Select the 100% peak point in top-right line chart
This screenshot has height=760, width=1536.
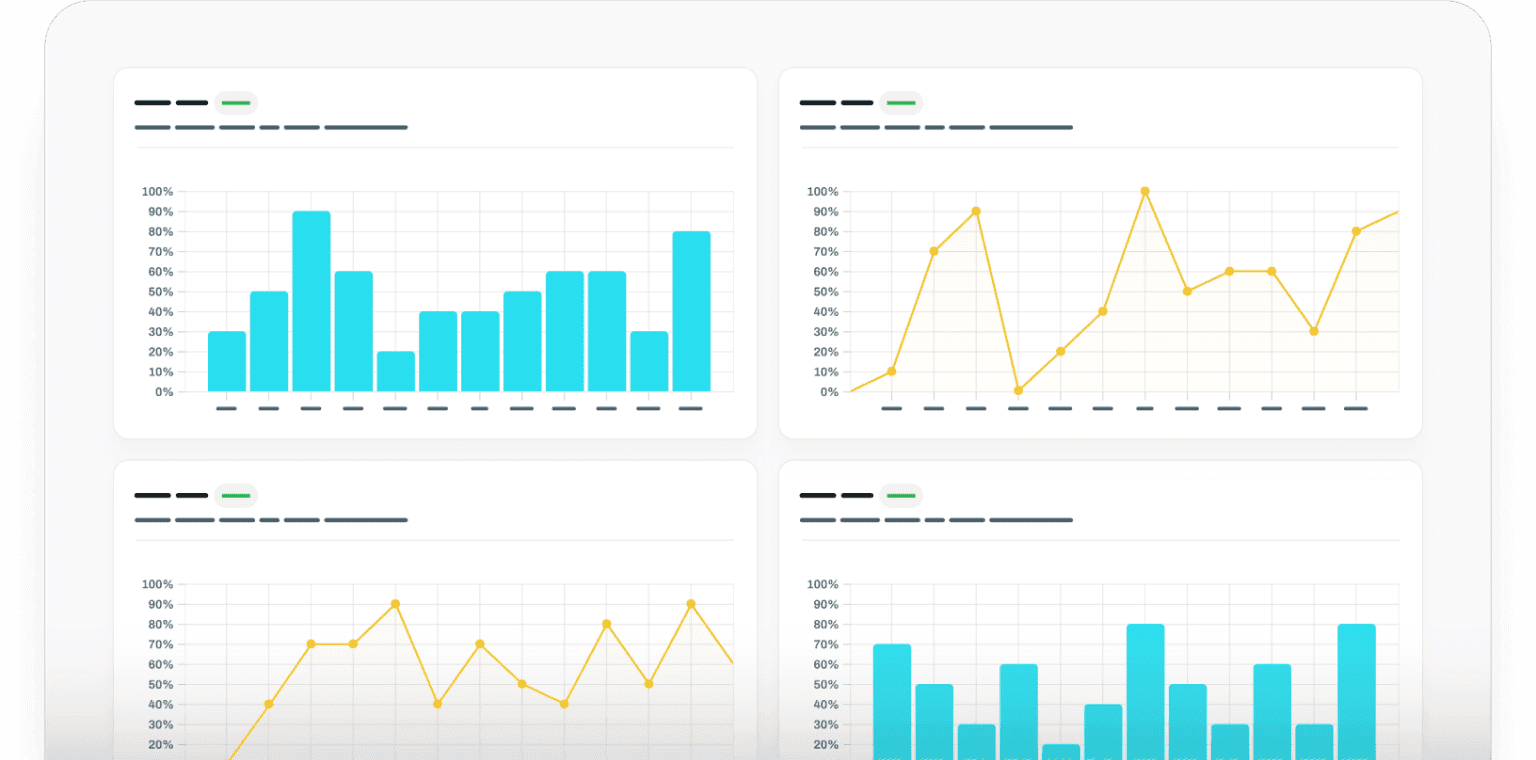click(x=1145, y=191)
